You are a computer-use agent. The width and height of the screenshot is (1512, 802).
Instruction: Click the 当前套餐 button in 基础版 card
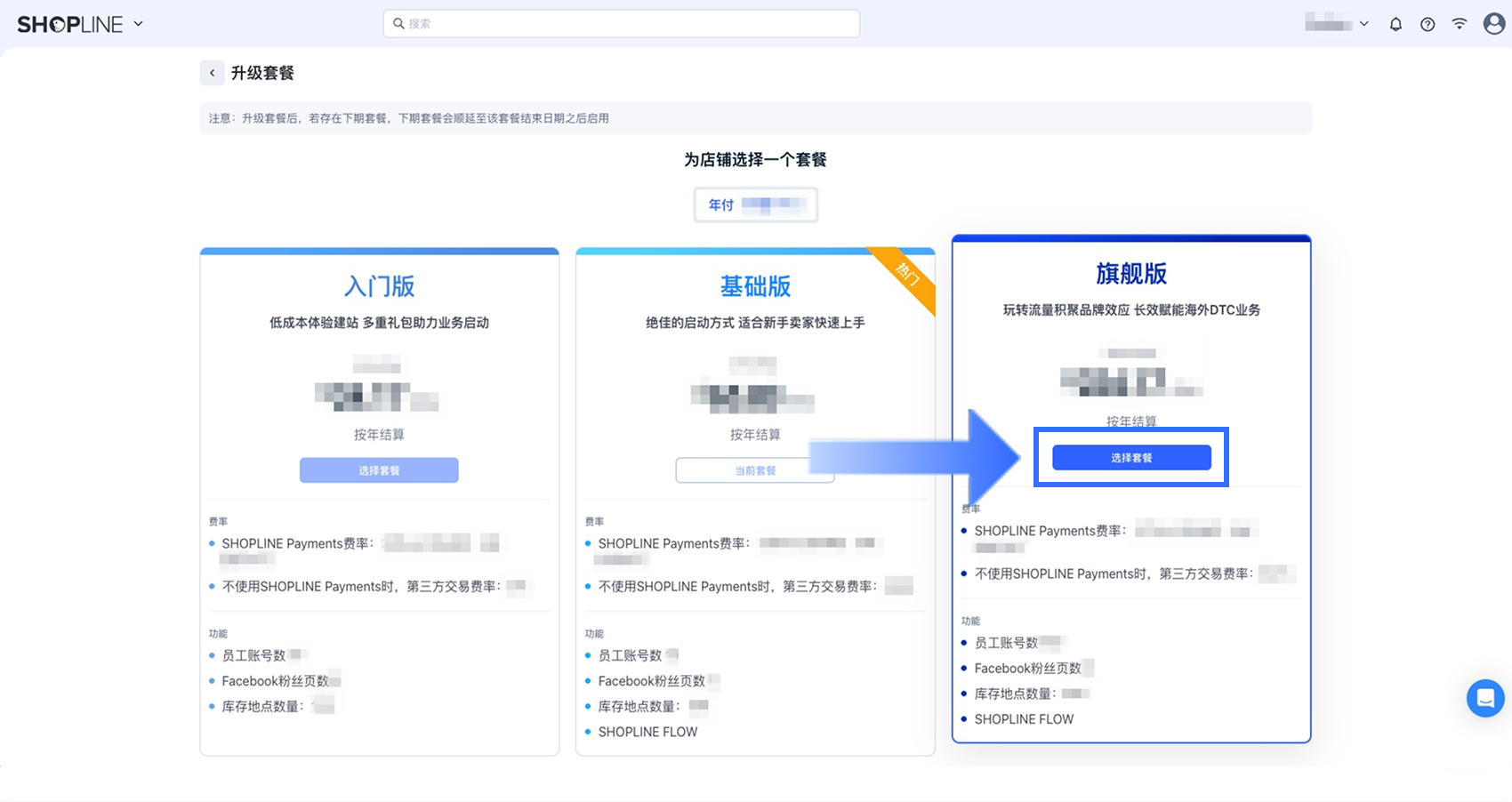(x=755, y=470)
